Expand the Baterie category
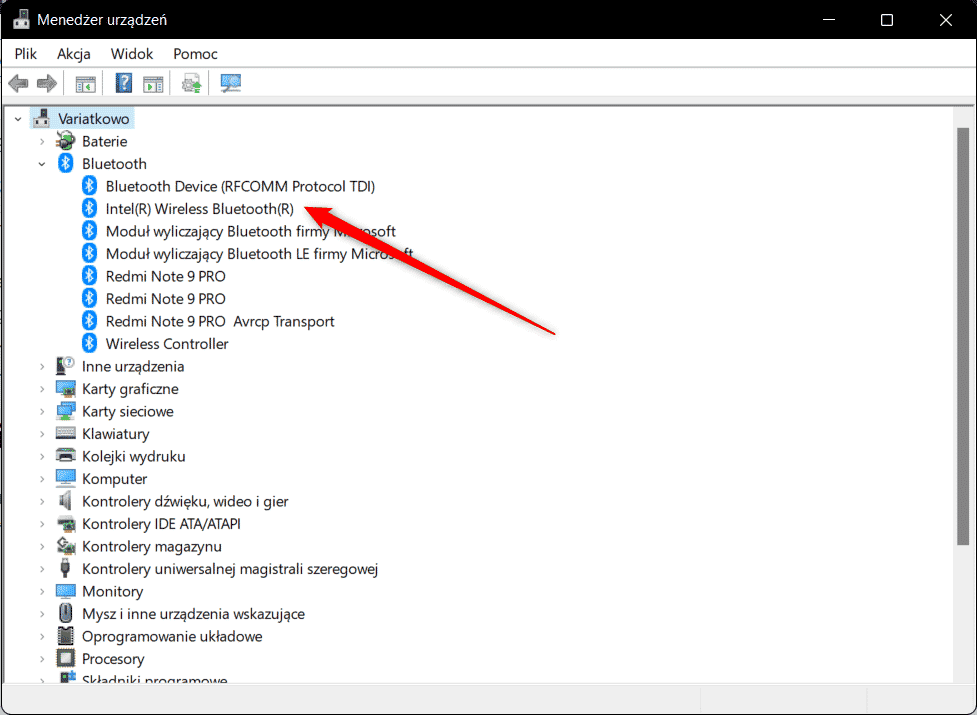 [42, 141]
